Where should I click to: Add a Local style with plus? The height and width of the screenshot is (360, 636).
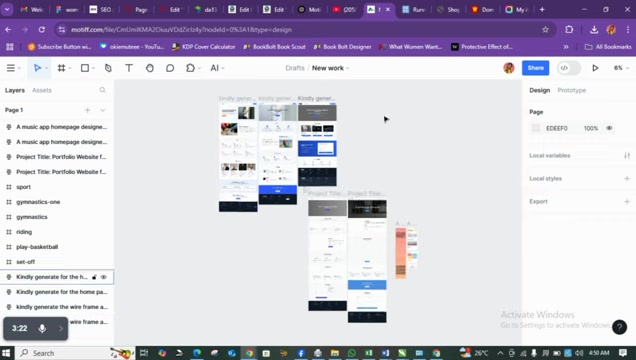[627, 178]
